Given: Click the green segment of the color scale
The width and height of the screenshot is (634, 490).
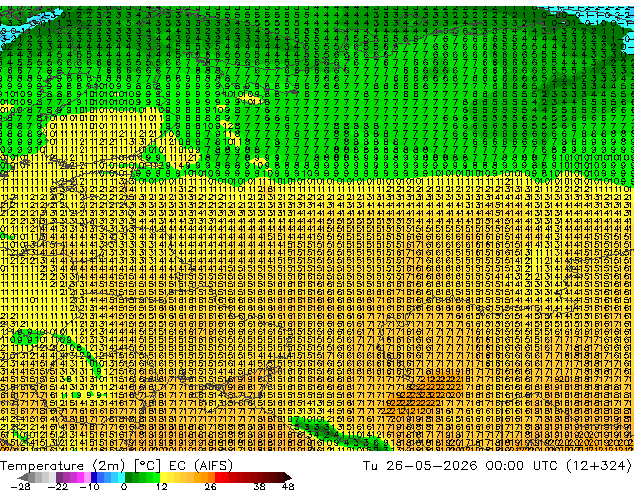Looking at the screenshot, I should (142, 477).
